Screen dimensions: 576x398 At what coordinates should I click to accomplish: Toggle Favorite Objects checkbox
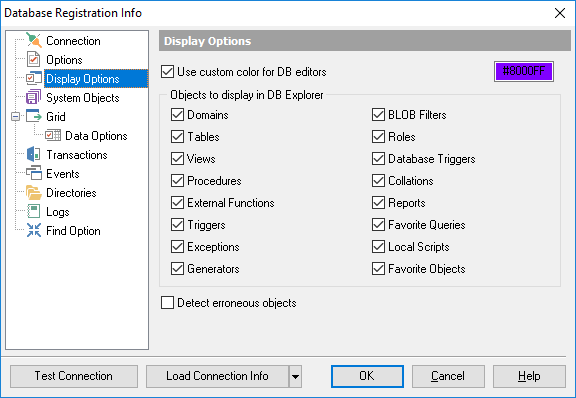pyautogui.click(x=378, y=269)
